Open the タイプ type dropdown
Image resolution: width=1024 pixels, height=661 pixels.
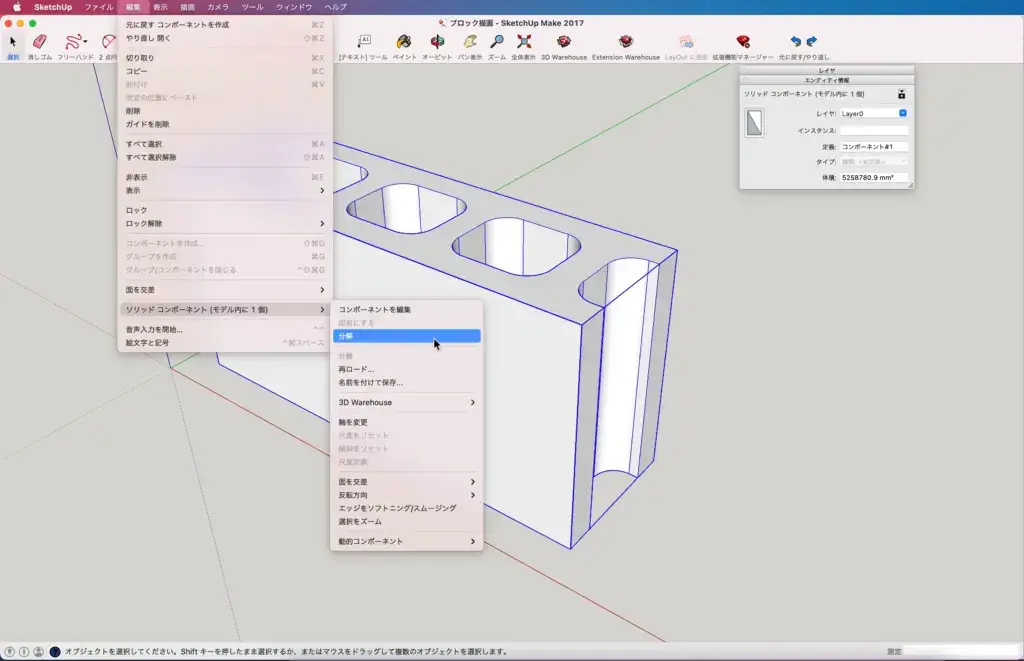873,161
